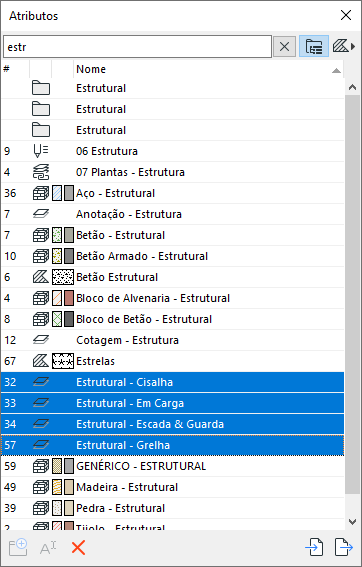Select layer icon for Anotação - Estrutura
The width and height of the screenshot is (362, 567).
[x=41, y=214]
